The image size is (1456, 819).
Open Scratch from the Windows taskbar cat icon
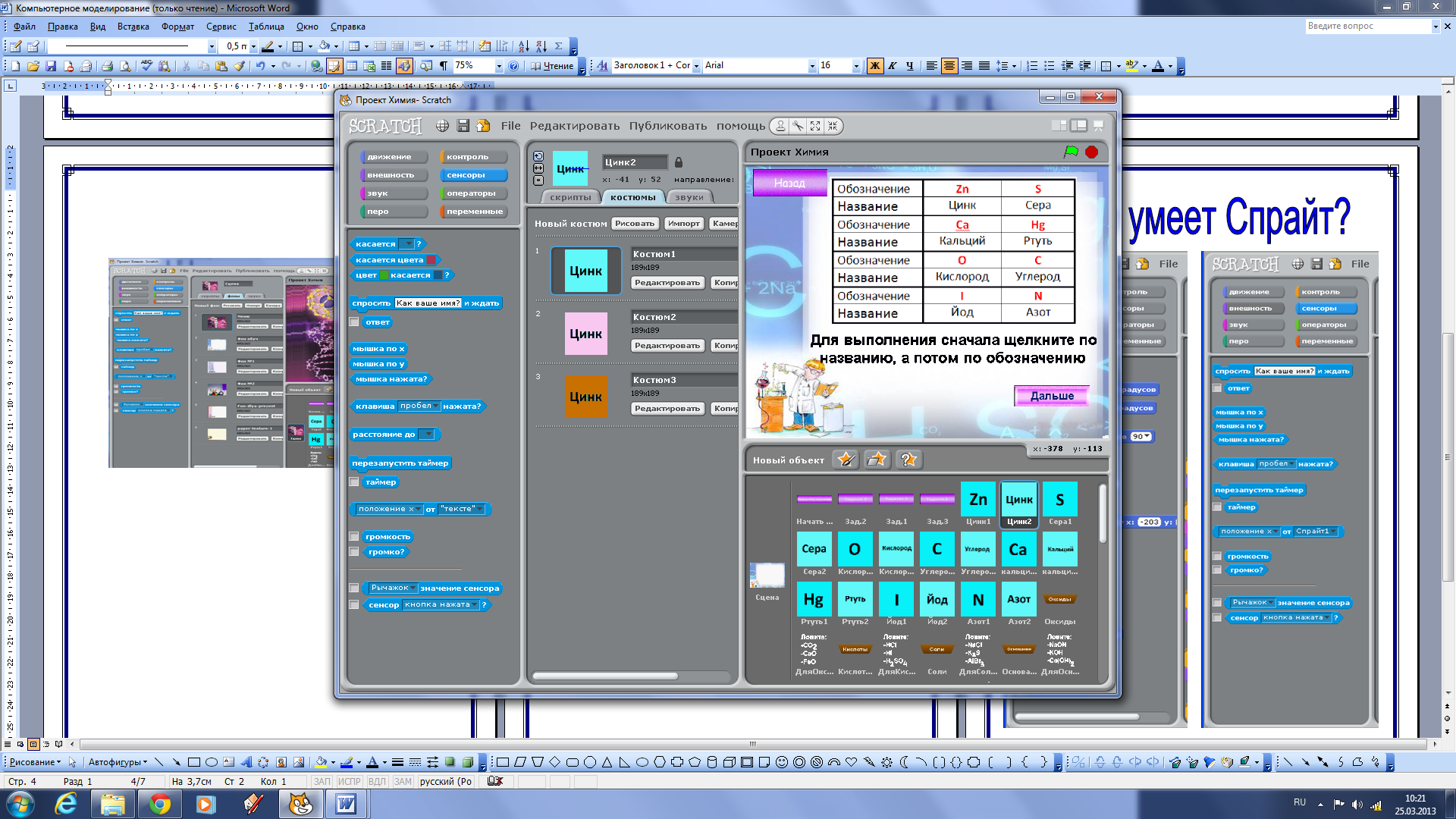click(x=301, y=804)
